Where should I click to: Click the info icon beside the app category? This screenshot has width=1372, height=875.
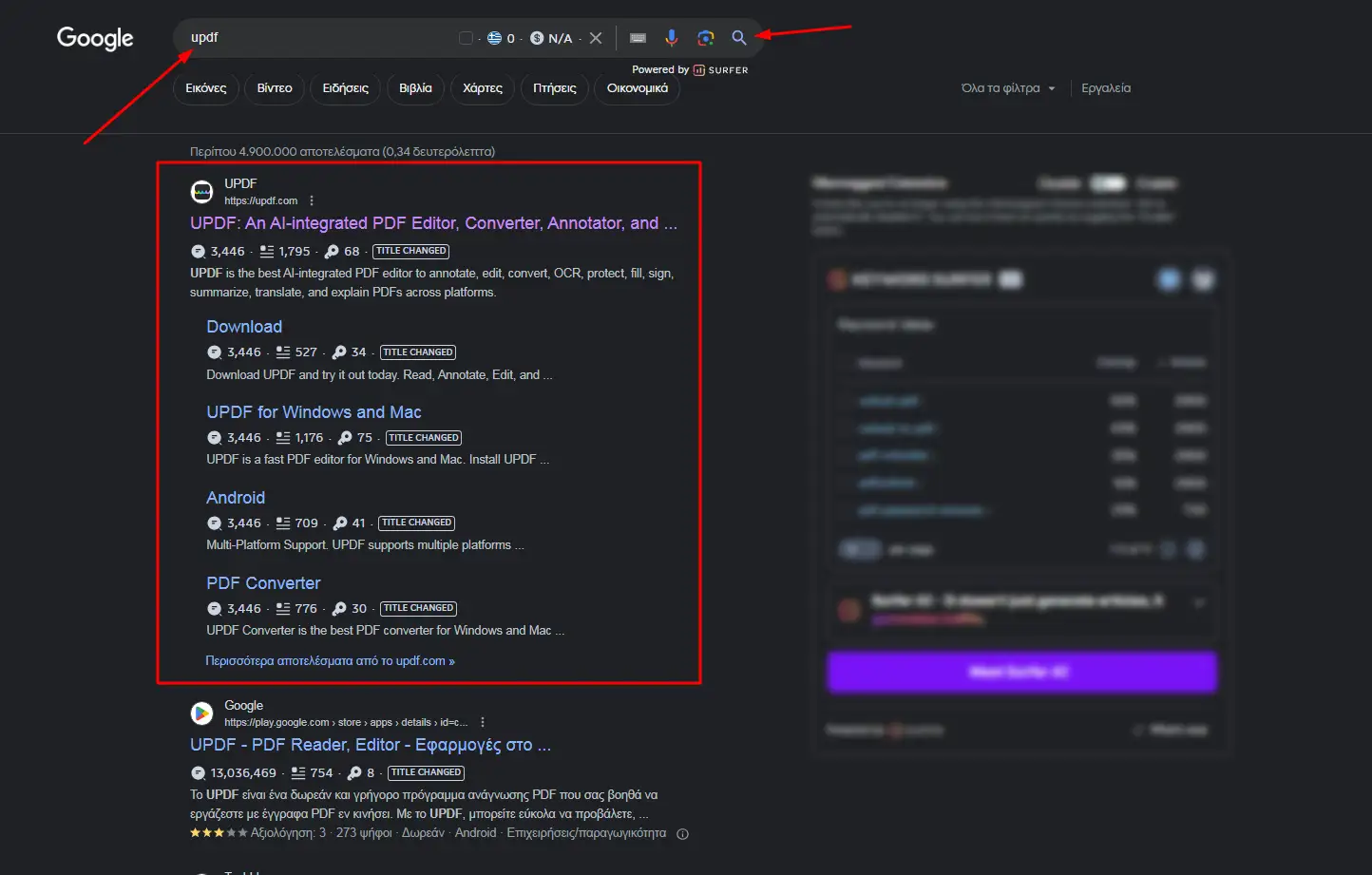click(682, 834)
